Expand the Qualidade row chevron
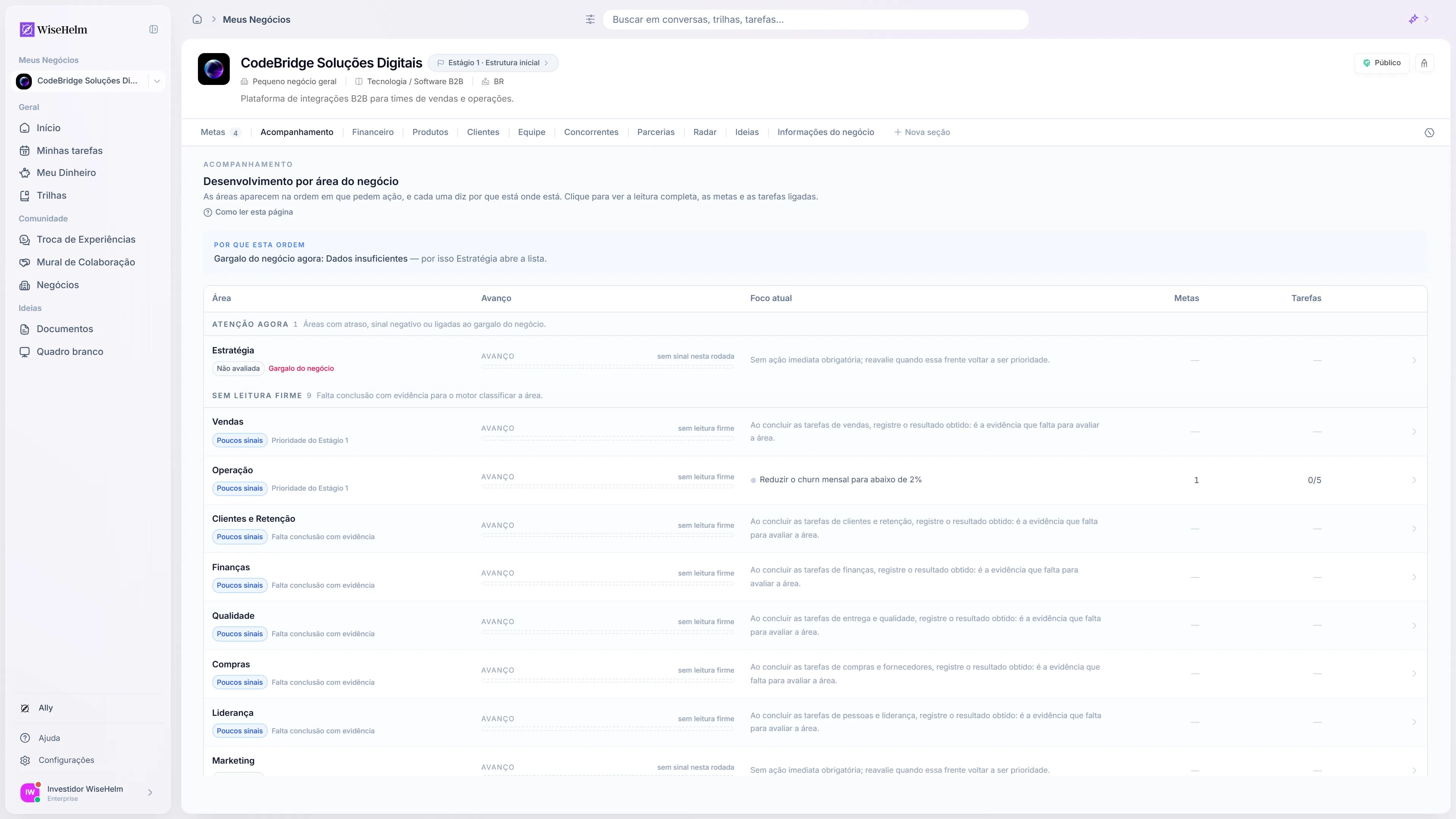This screenshot has width=1456, height=819. click(1414, 625)
